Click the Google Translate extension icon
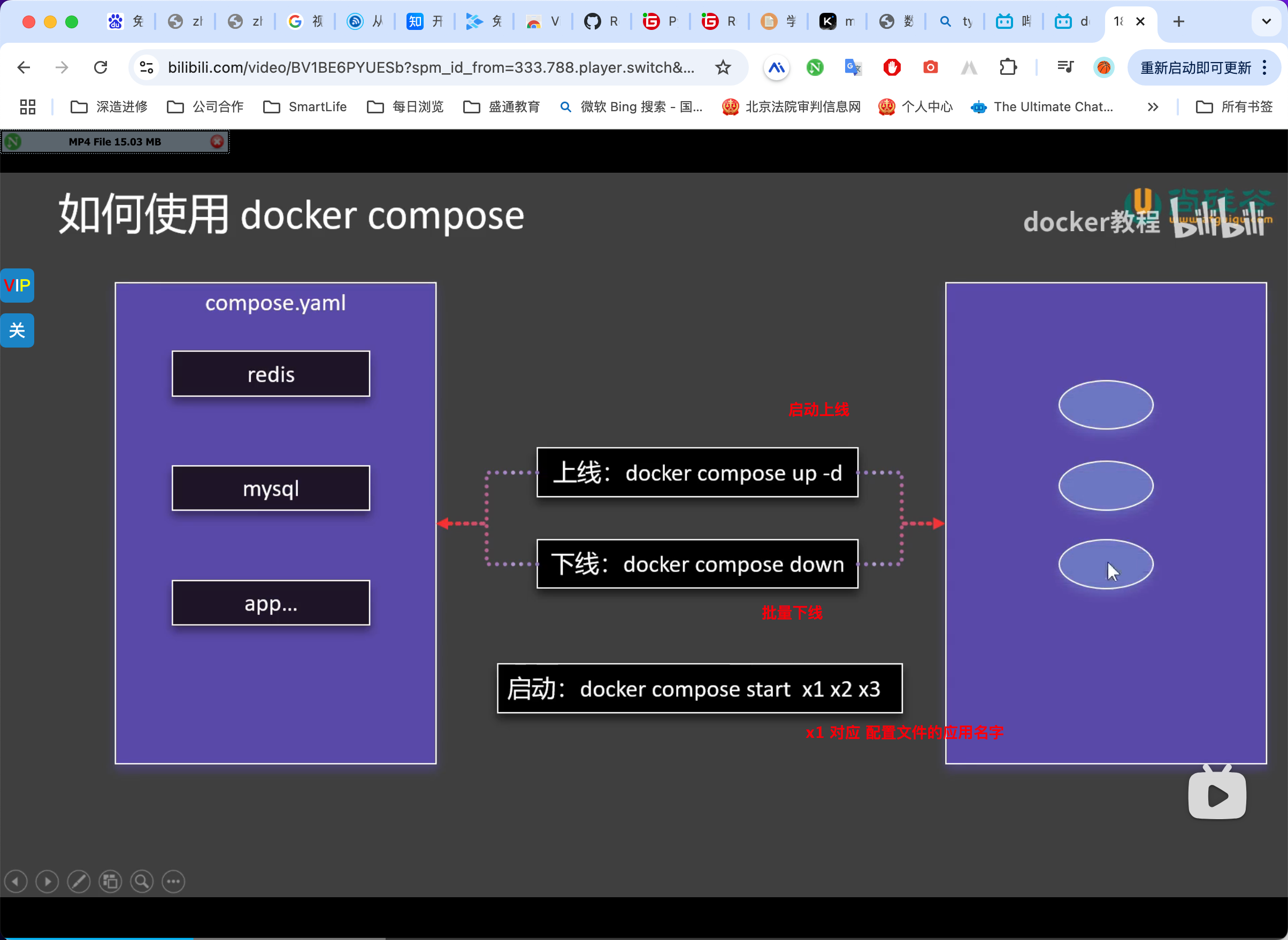The height and width of the screenshot is (940, 1288). pyautogui.click(x=853, y=68)
